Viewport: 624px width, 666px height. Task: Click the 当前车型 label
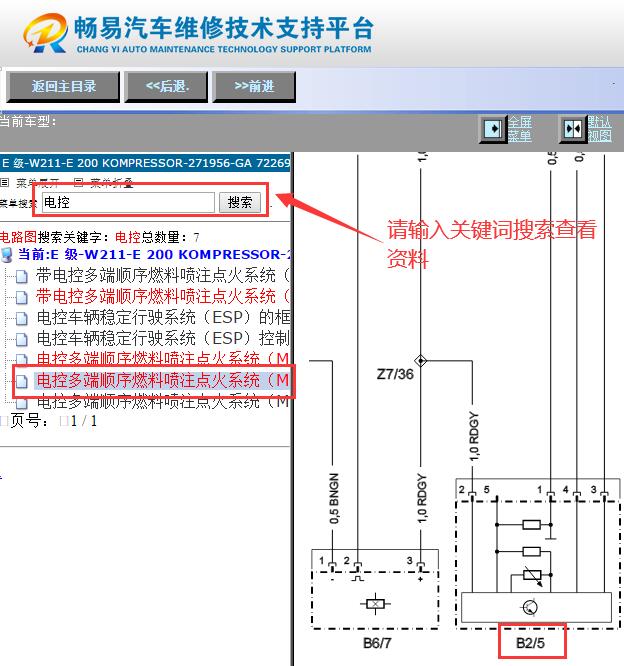click(x=28, y=121)
